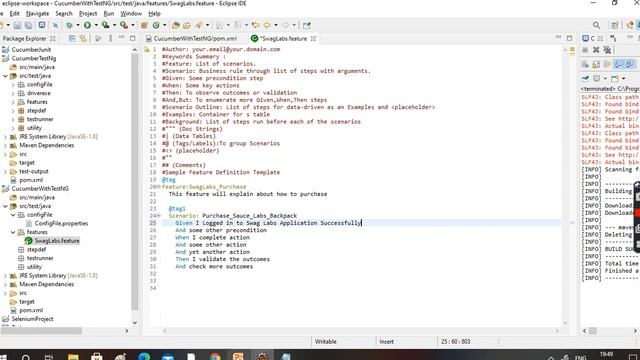640x360 pixels.
Task: Open the Navigate menu
Action: (x=37, y=13)
